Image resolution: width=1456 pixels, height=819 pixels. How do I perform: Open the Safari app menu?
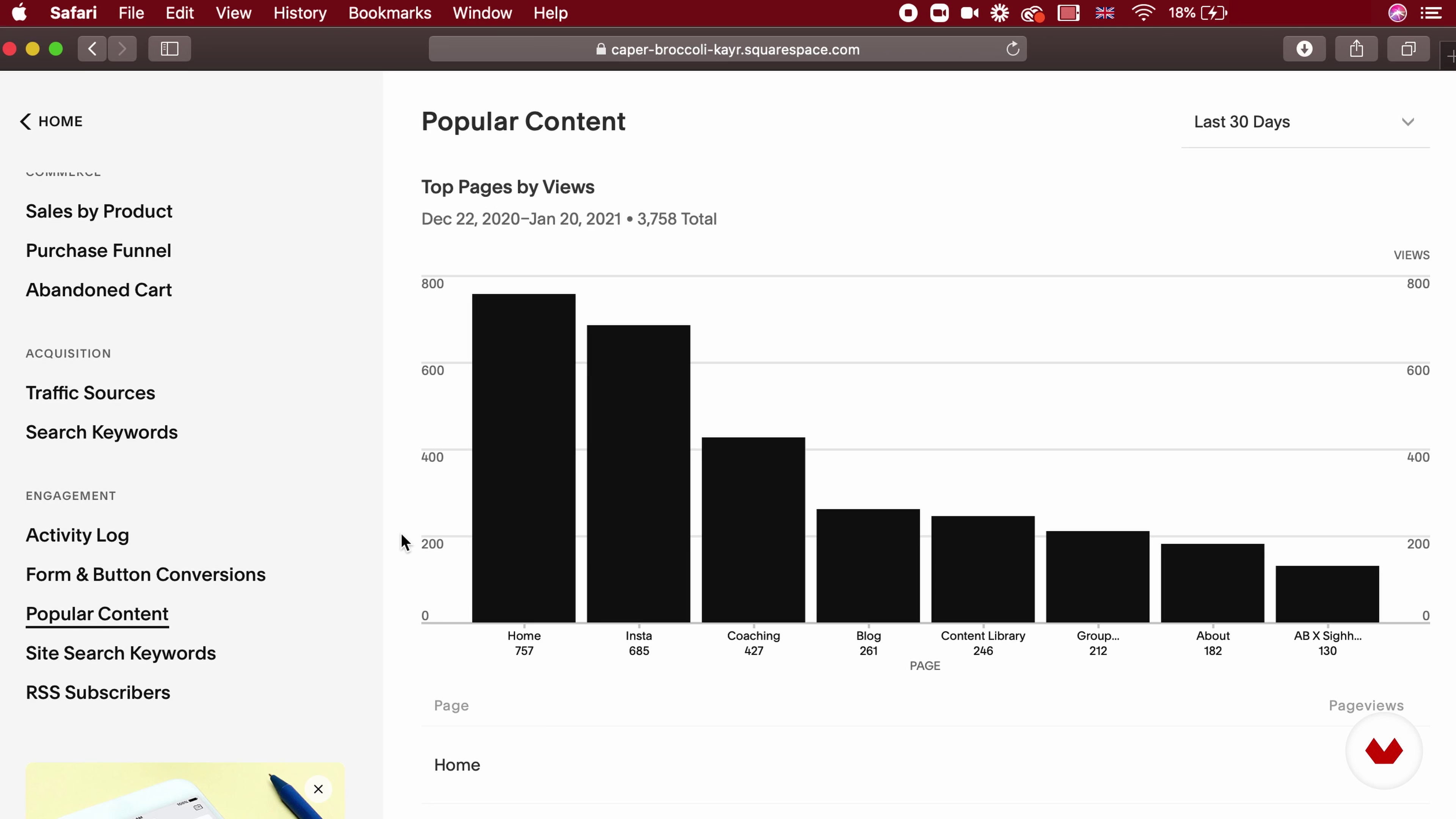(73, 13)
